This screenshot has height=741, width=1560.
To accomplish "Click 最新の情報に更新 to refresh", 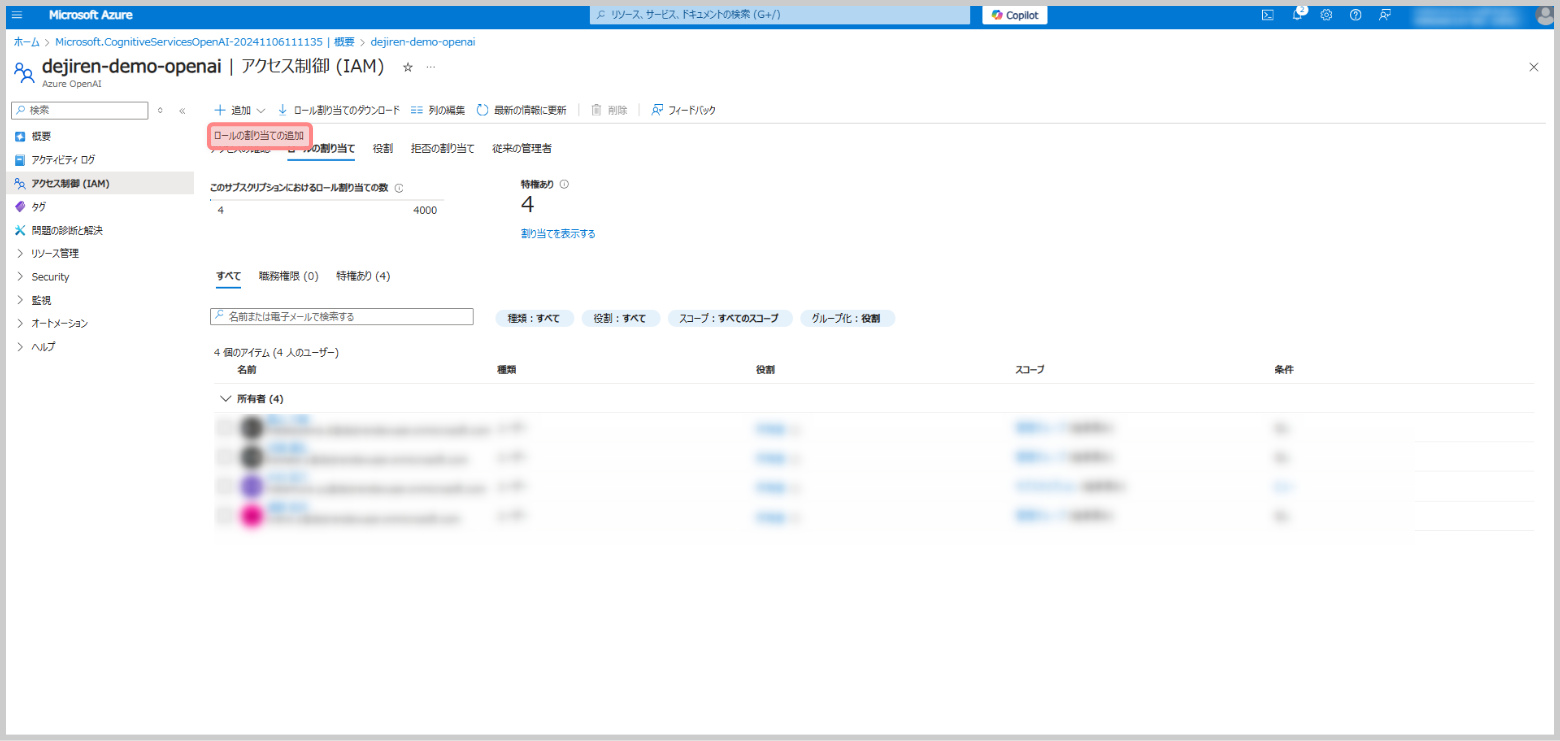I will click(x=521, y=110).
